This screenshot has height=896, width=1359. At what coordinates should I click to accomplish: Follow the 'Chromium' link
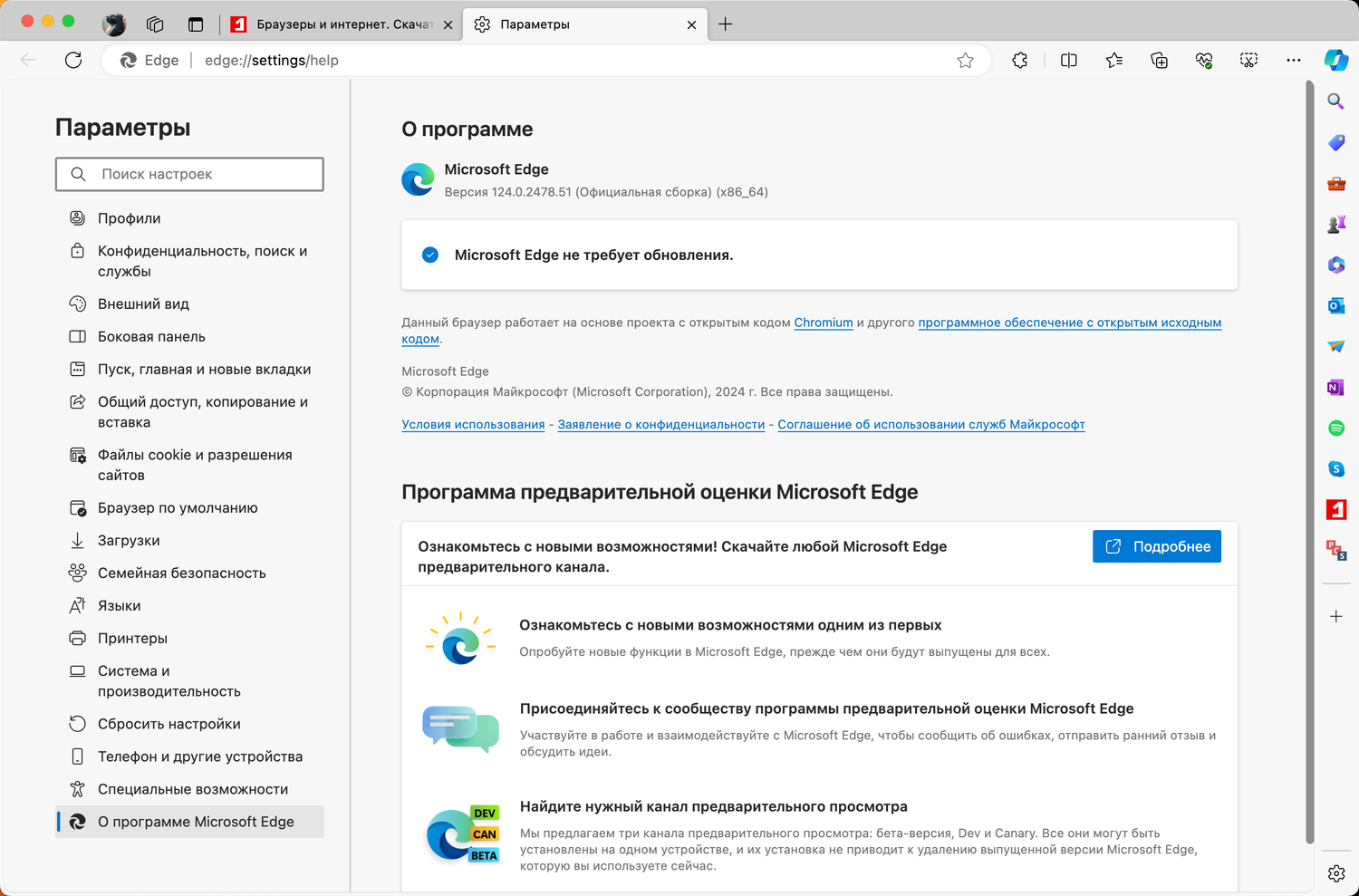click(824, 323)
